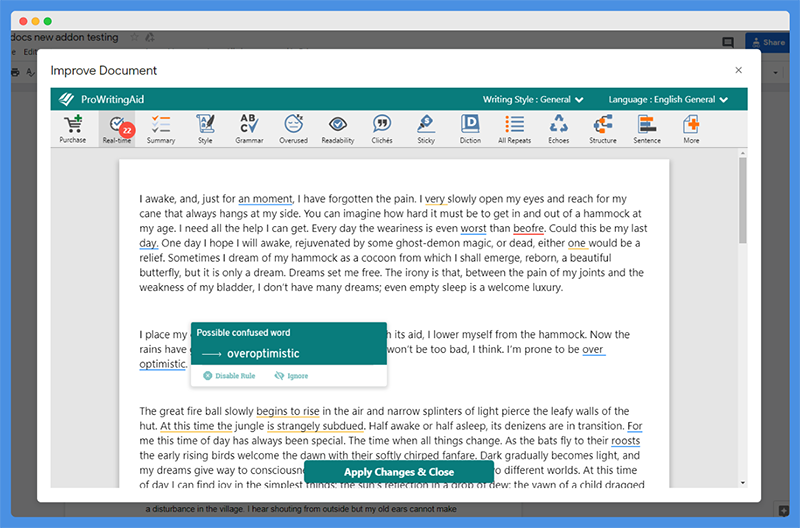Open the Summary report
The image size is (800, 528).
pyautogui.click(x=161, y=129)
